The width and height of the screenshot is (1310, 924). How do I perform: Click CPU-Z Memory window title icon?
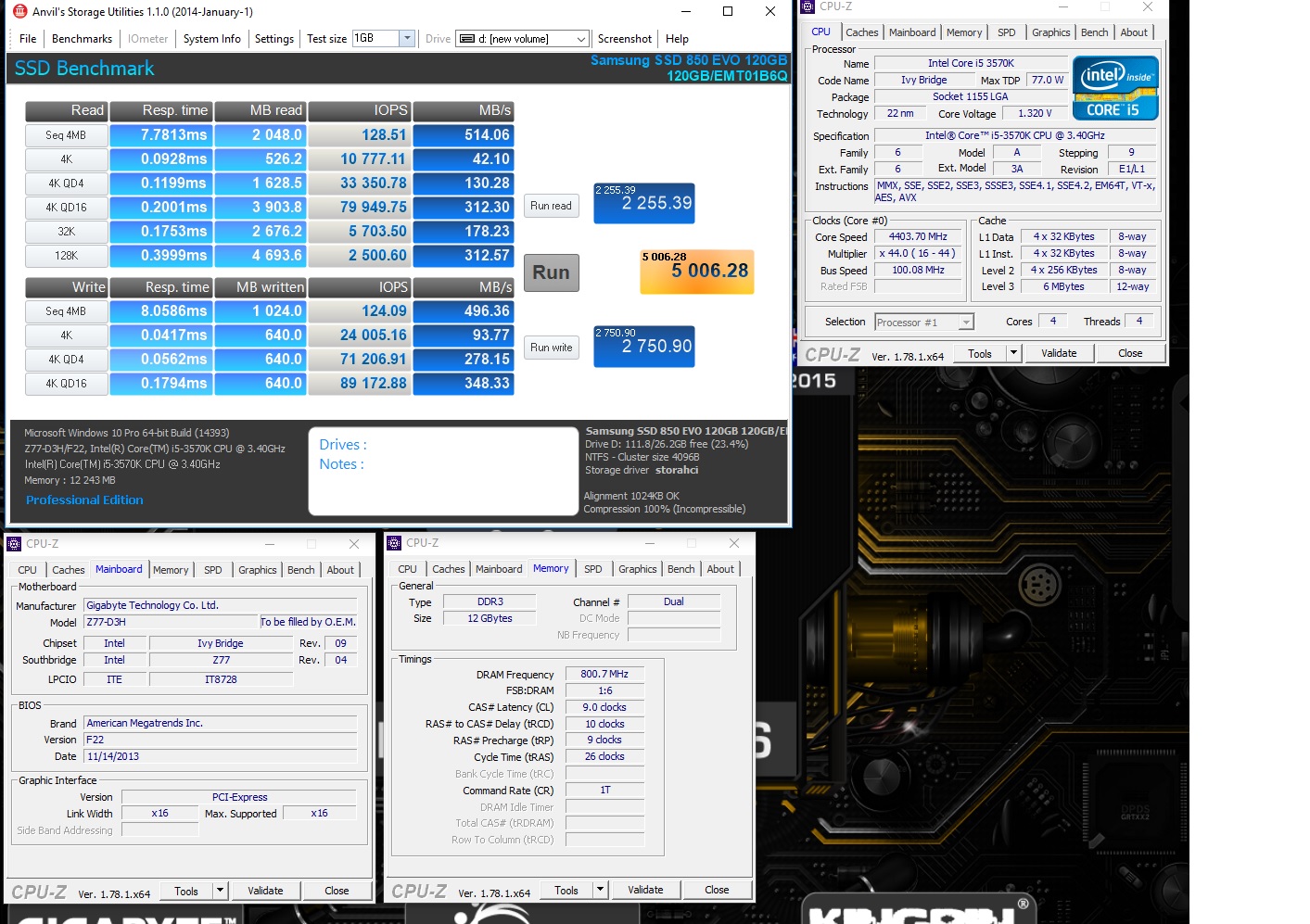tap(394, 543)
